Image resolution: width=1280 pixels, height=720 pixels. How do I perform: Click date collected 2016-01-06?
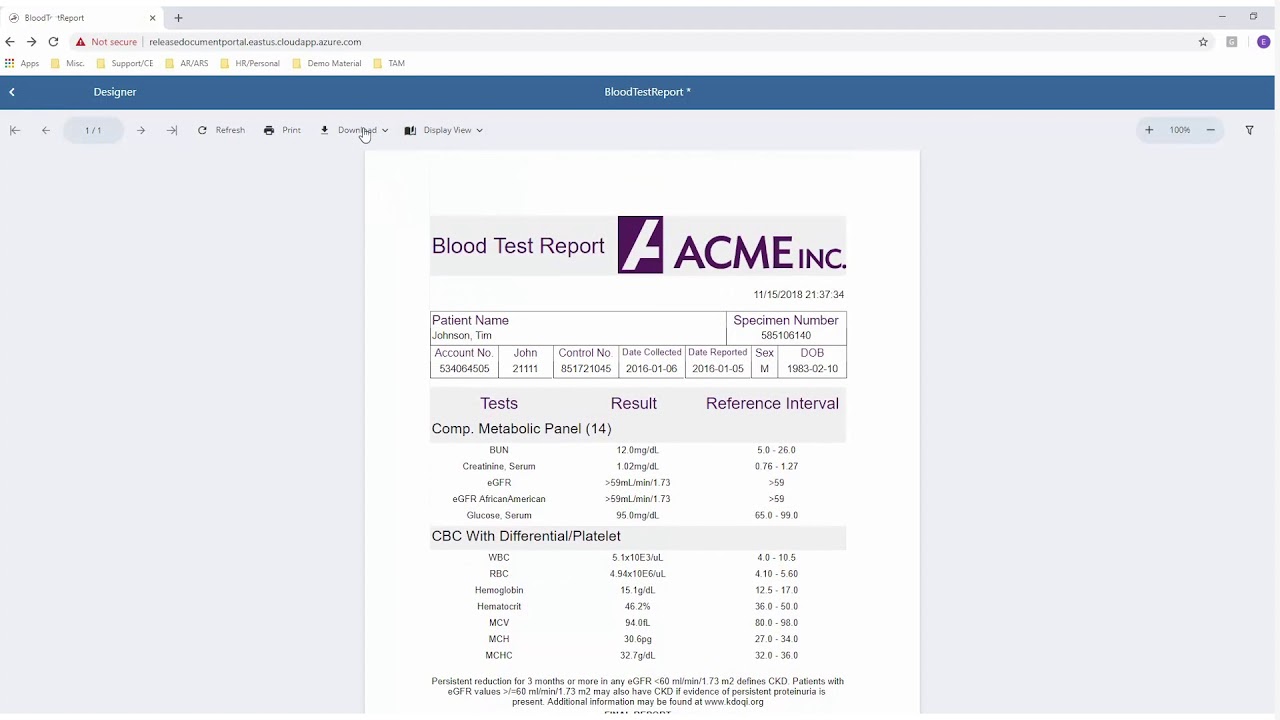coord(651,369)
